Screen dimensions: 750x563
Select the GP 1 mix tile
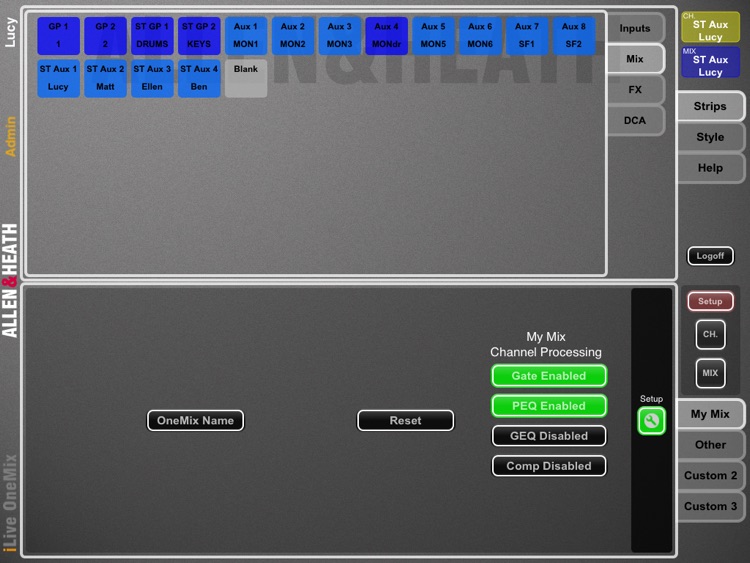click(x=58, y=35)
